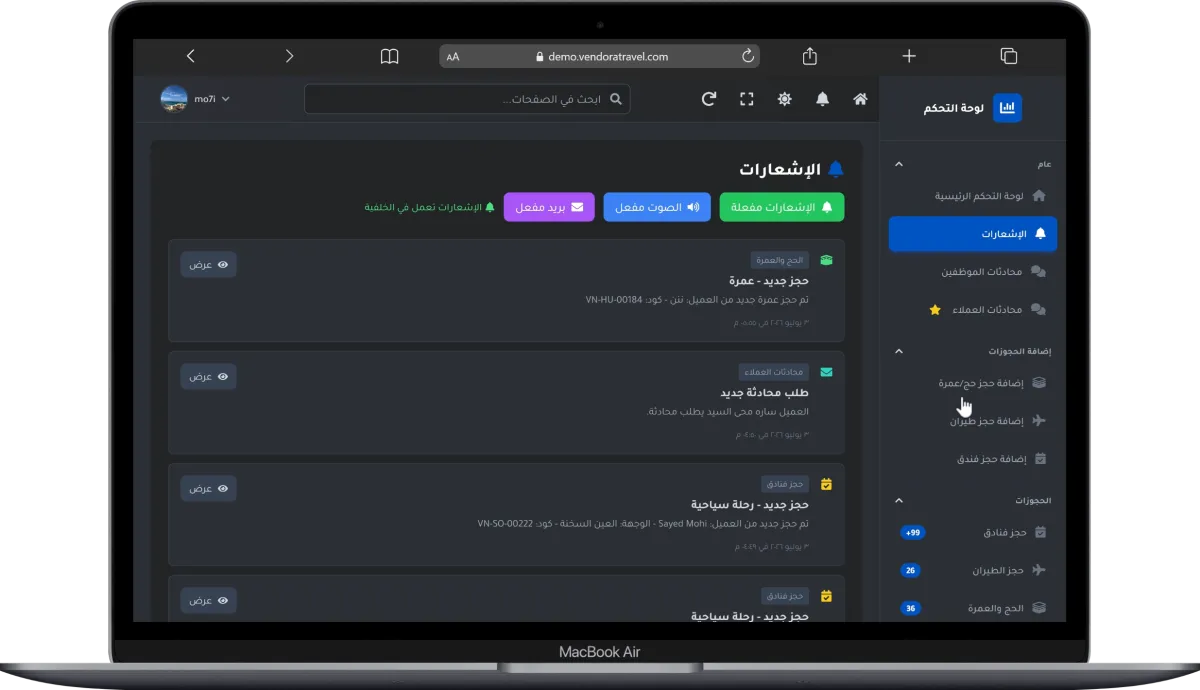The image size is (1200, 690).
Task: Click the 36 Hajj bookings badge
Action: (x=910, y=608)
